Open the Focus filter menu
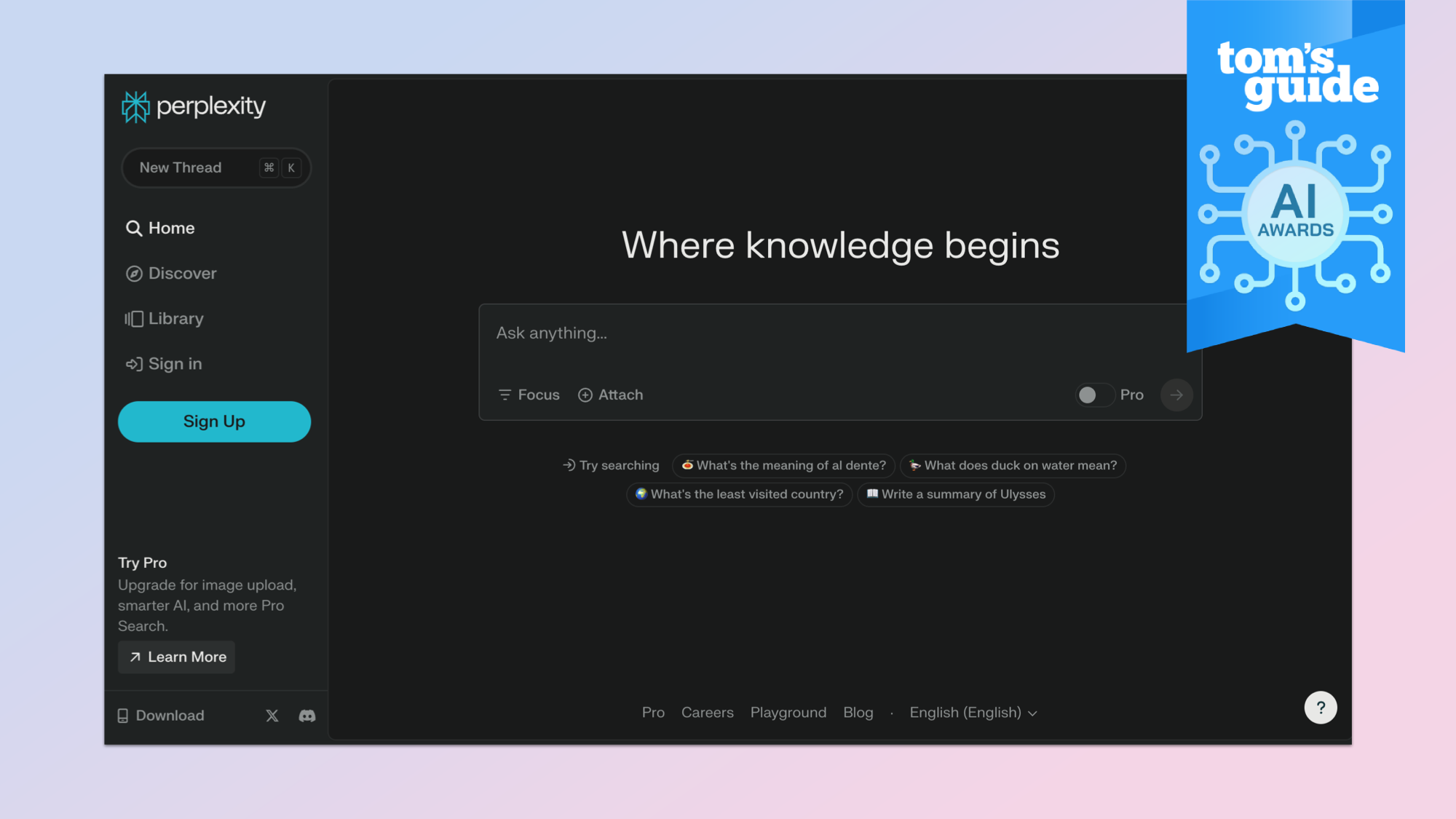The image size is (1456, 819). pyautogui.click(x=529, y=395)
